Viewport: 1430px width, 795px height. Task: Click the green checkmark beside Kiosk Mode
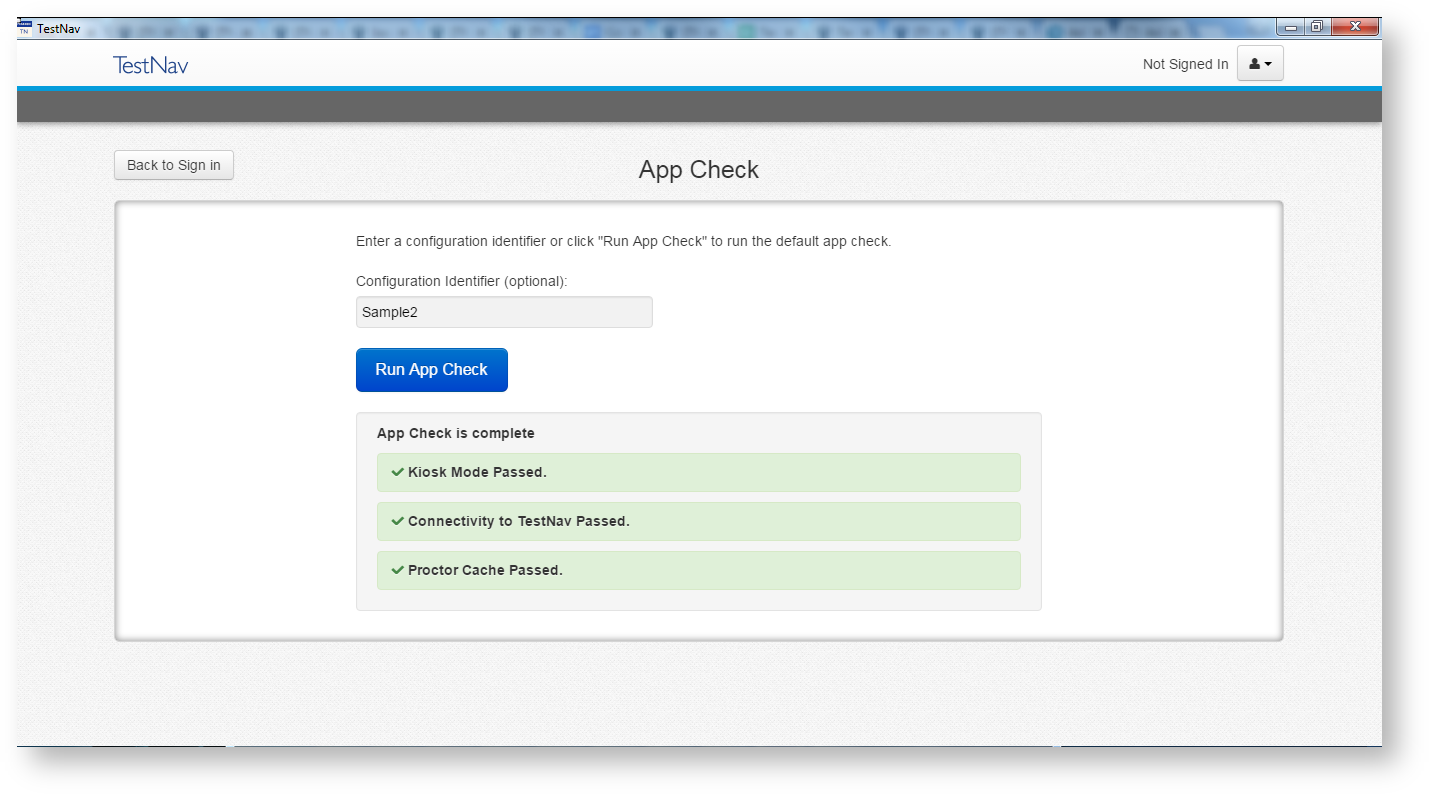tap(397, 472)
